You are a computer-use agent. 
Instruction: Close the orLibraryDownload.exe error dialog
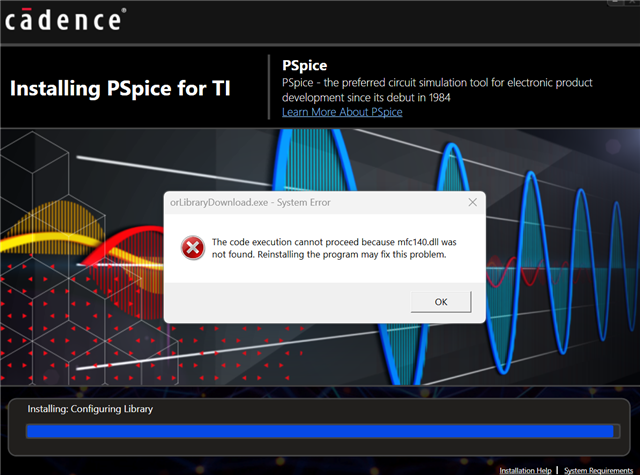tap(472, 202)
